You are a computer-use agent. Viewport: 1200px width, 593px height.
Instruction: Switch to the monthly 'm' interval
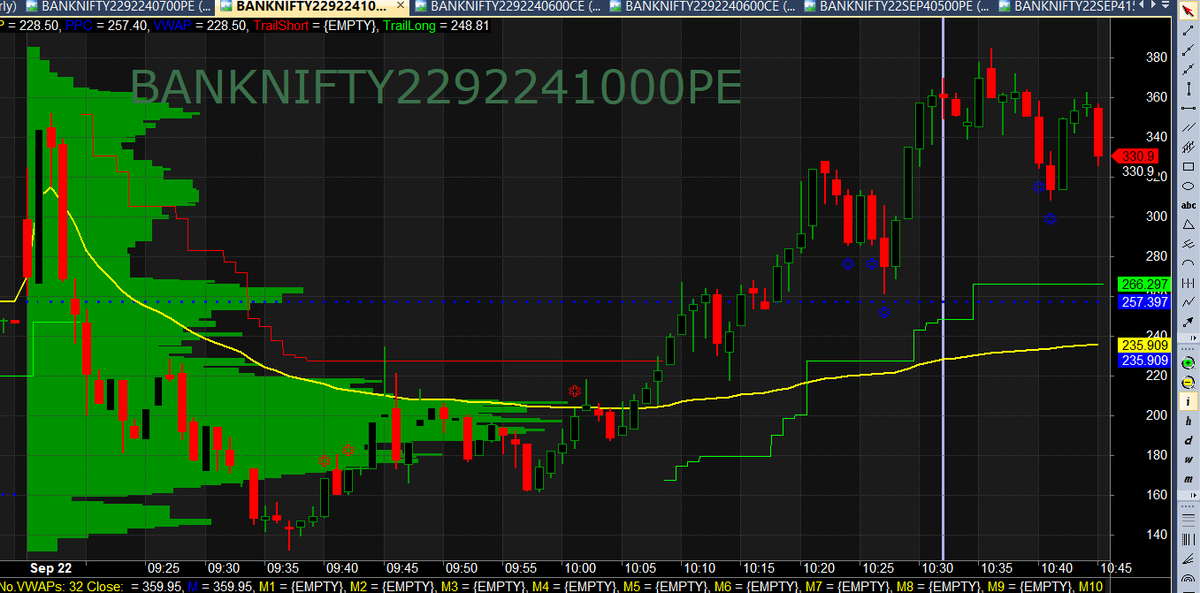point(1188,479)
